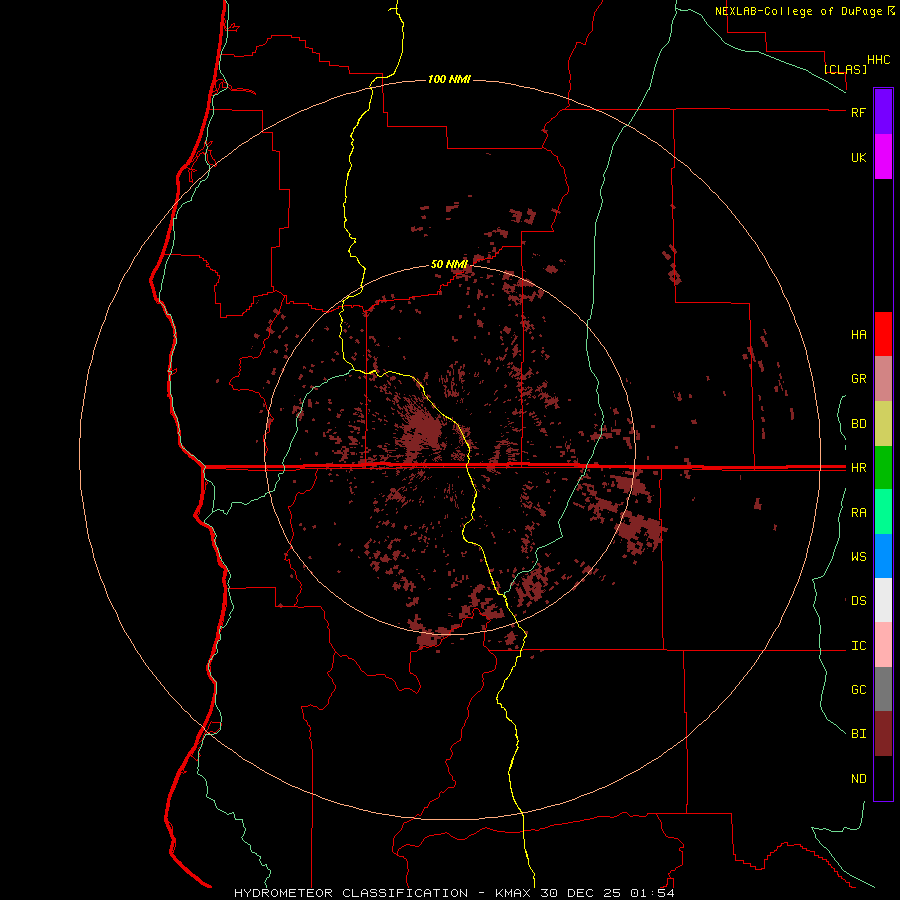The image size is (900, 900).
Task: Click the HYDROMETEOR CLASSIFICATION title text
Action: 351,893
